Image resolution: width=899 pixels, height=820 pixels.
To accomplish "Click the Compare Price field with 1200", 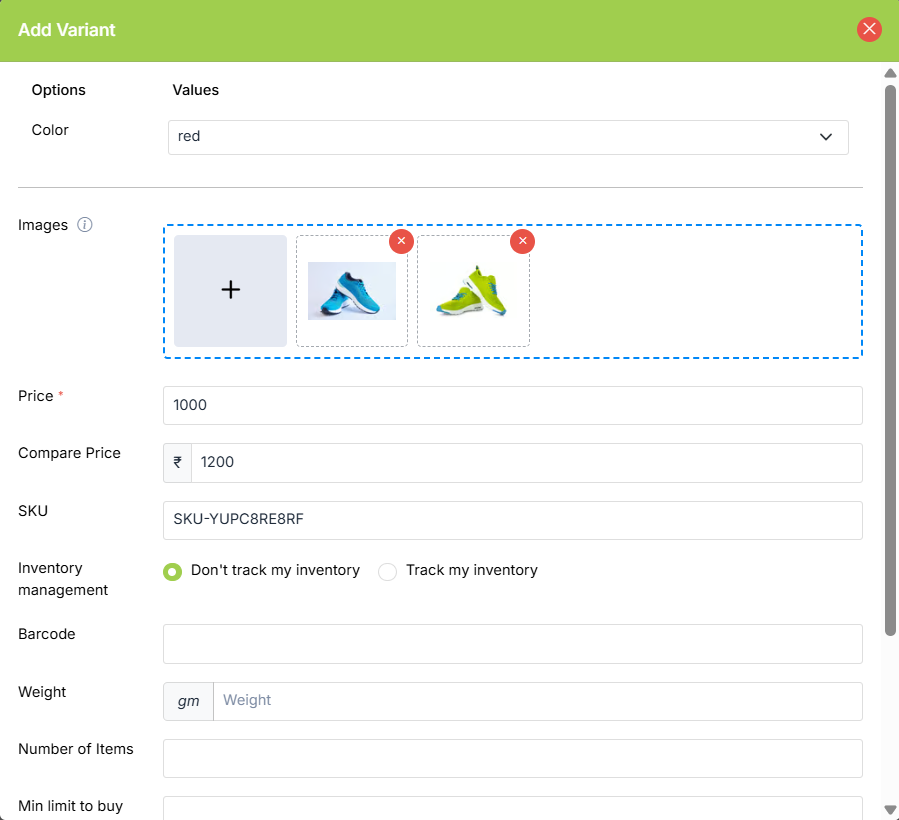I will (x=525, y=463).
